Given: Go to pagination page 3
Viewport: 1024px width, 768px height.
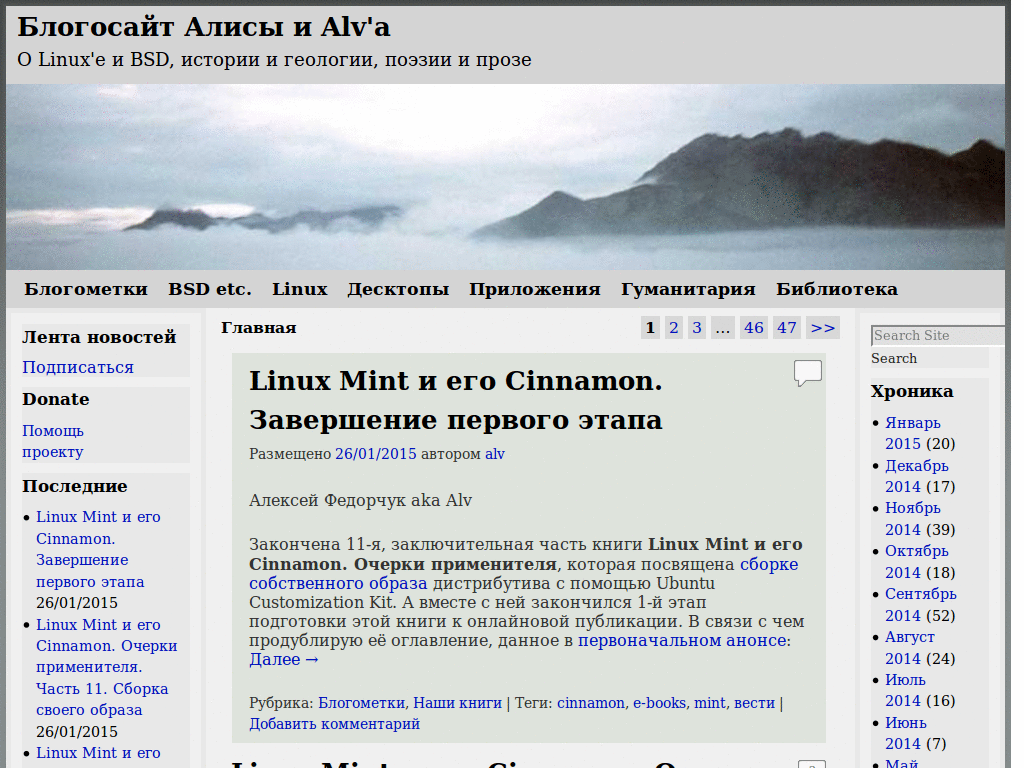Looking at the screenshot, I should pyautogui.click(x=697, y=328).
